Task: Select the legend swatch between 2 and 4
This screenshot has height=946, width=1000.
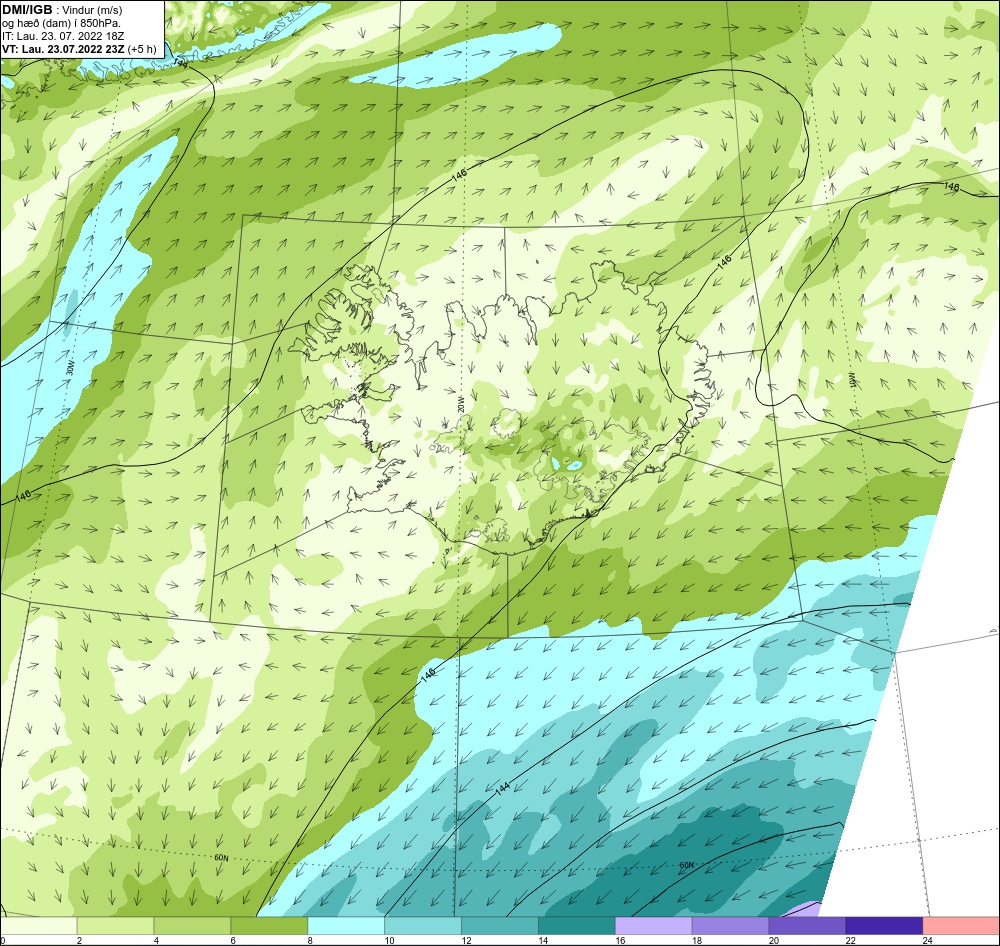Action: tap(115, 926)
